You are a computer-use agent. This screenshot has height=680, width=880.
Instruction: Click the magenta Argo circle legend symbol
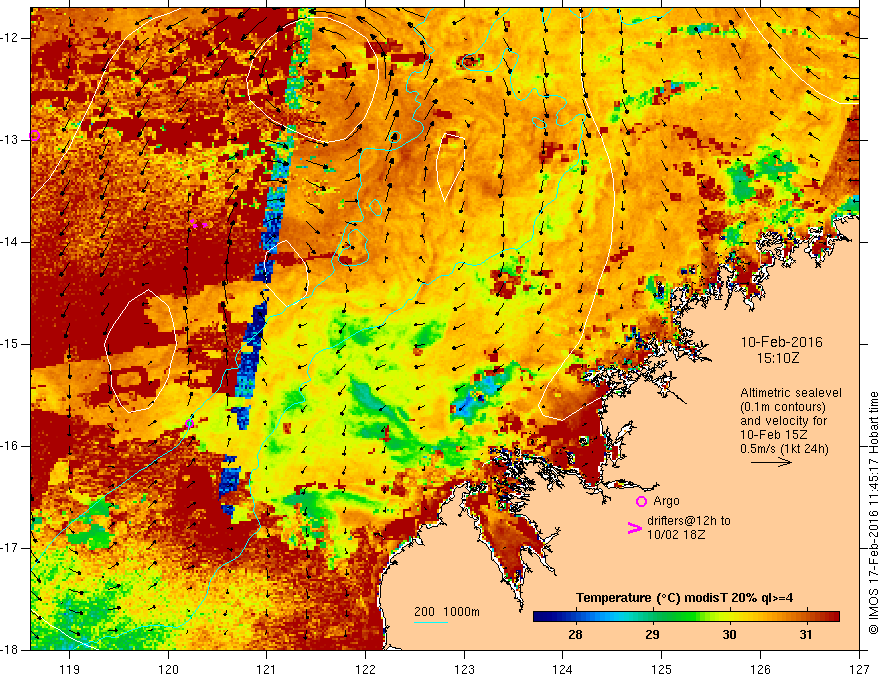pos(641,501)
